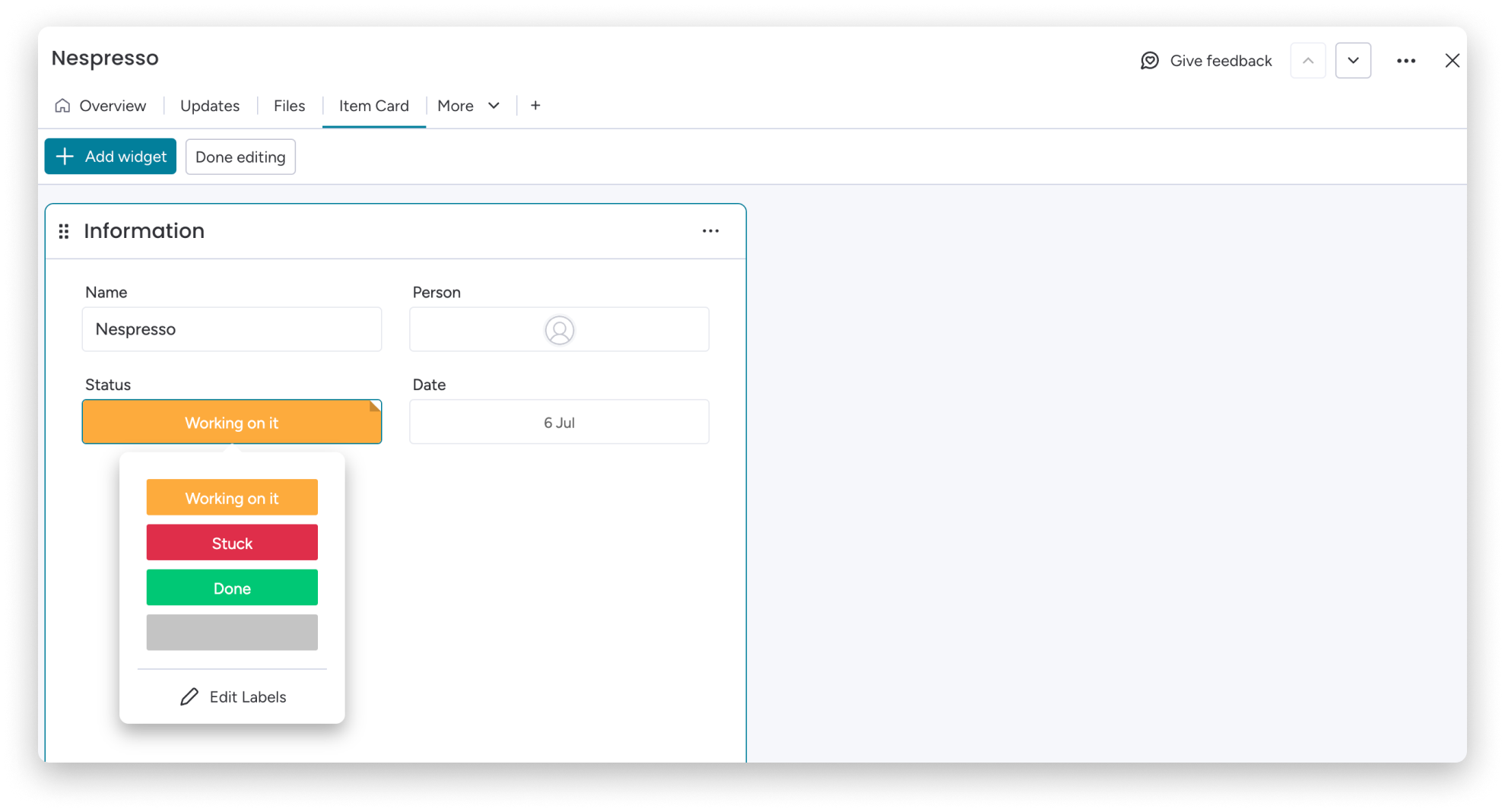This screenshot has height=812, width=1505.
Task: Click the Person field label
Action: coord(437,293)
